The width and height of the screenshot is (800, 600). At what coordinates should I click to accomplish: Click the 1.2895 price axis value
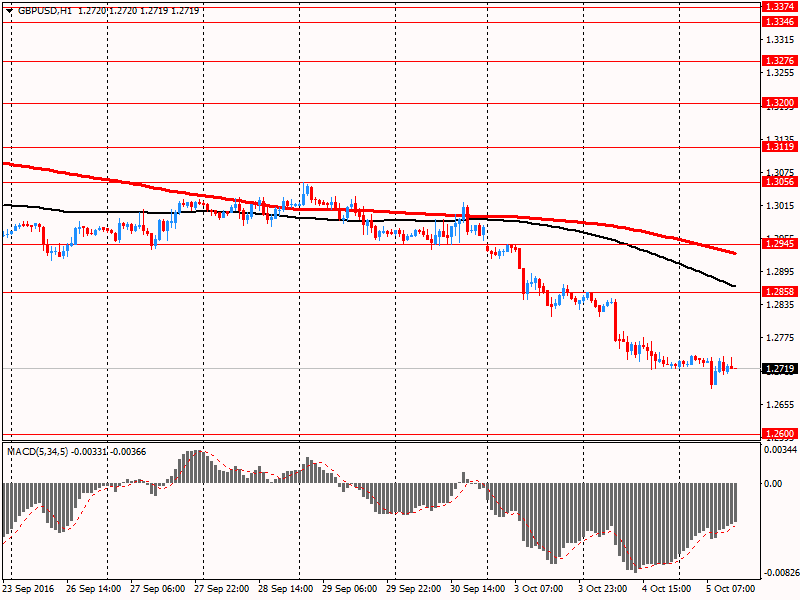tap(781, 272)
